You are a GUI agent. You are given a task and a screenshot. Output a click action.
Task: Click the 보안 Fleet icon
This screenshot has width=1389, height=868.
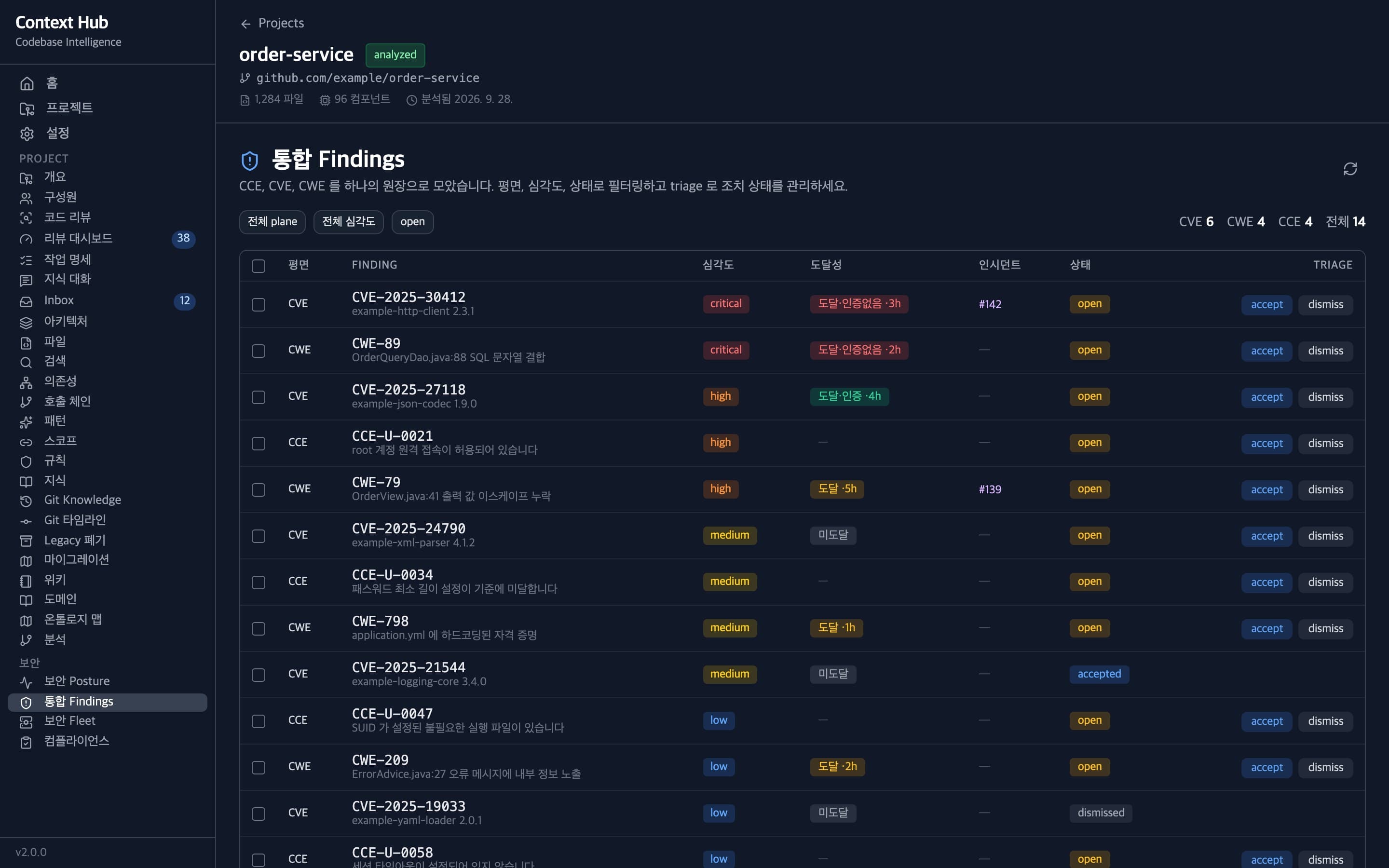coord(26,721)
